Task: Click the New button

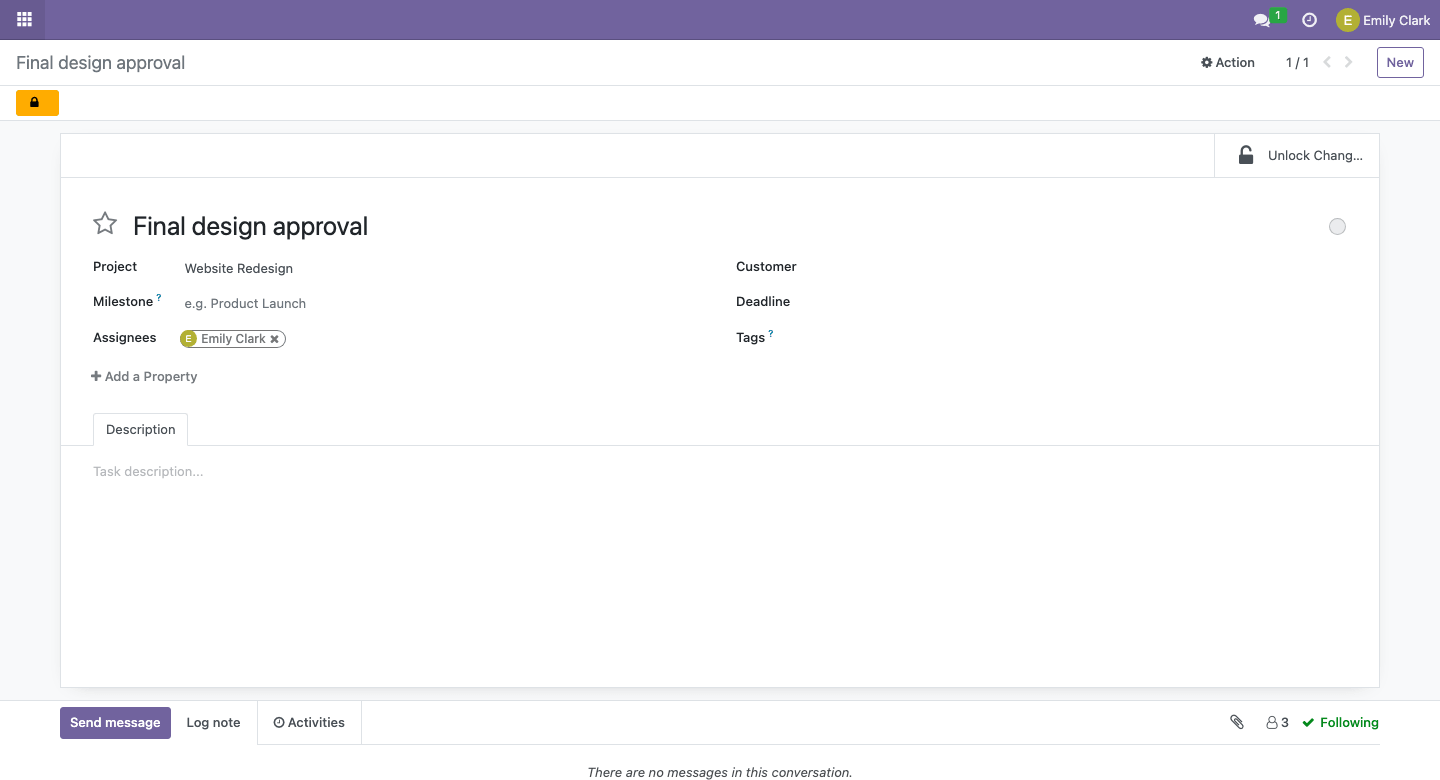Action: (x=1400, y=62)
